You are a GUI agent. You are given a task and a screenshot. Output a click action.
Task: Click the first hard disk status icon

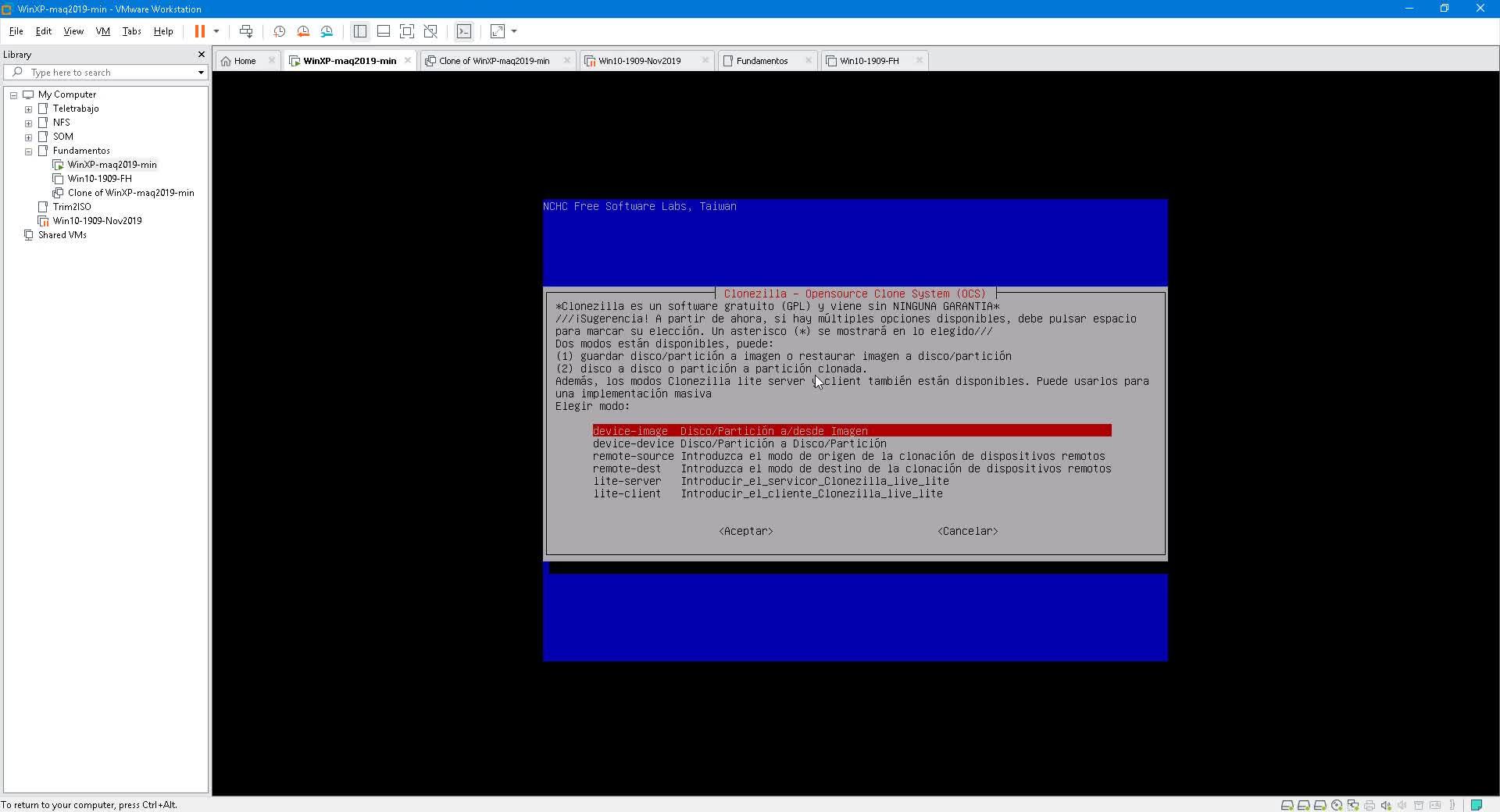point(1287,805)
